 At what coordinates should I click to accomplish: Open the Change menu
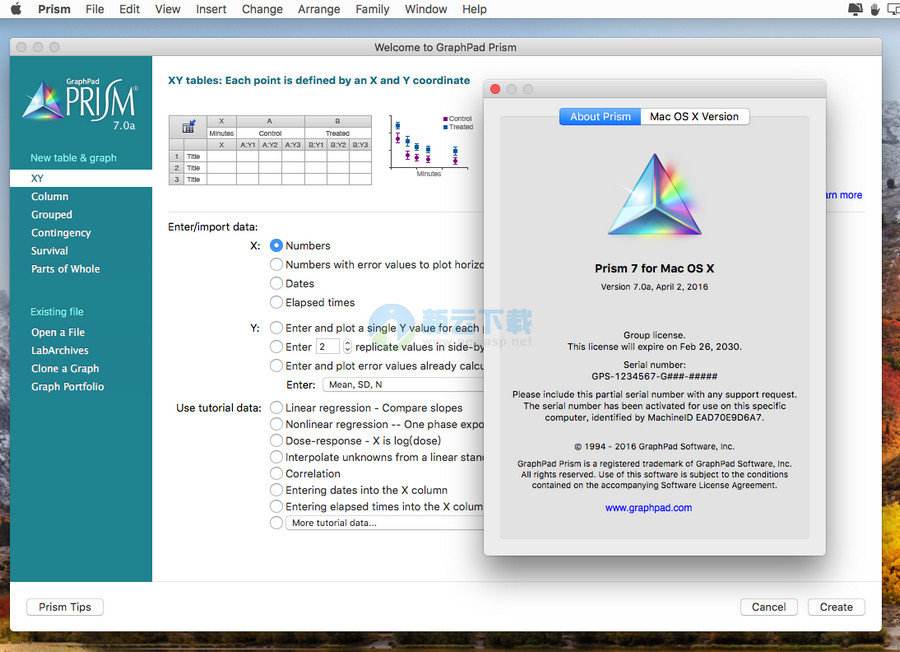[x=262, y=9]
